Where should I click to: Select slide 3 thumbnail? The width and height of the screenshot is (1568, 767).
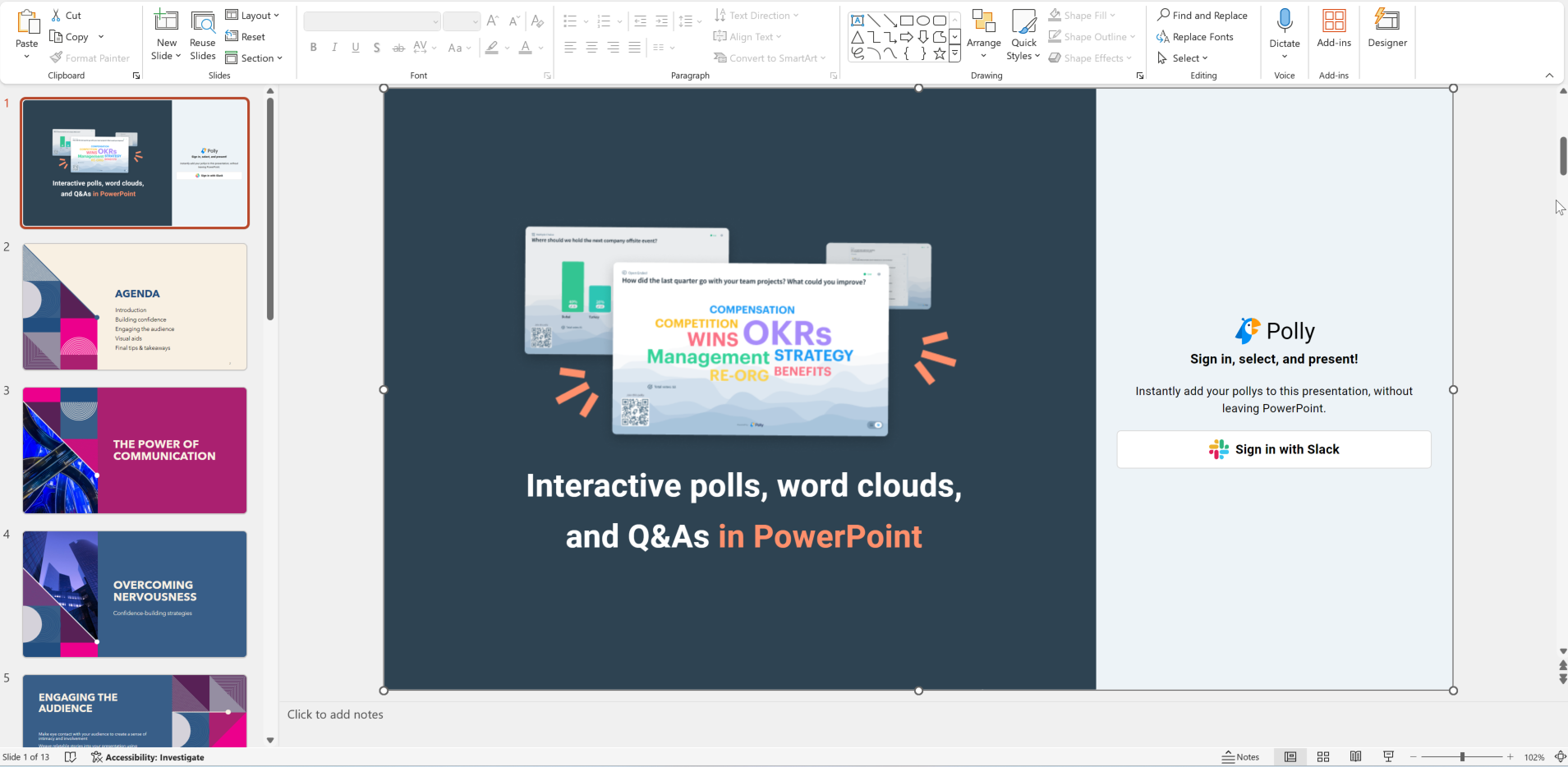click(x=134, y=450)
